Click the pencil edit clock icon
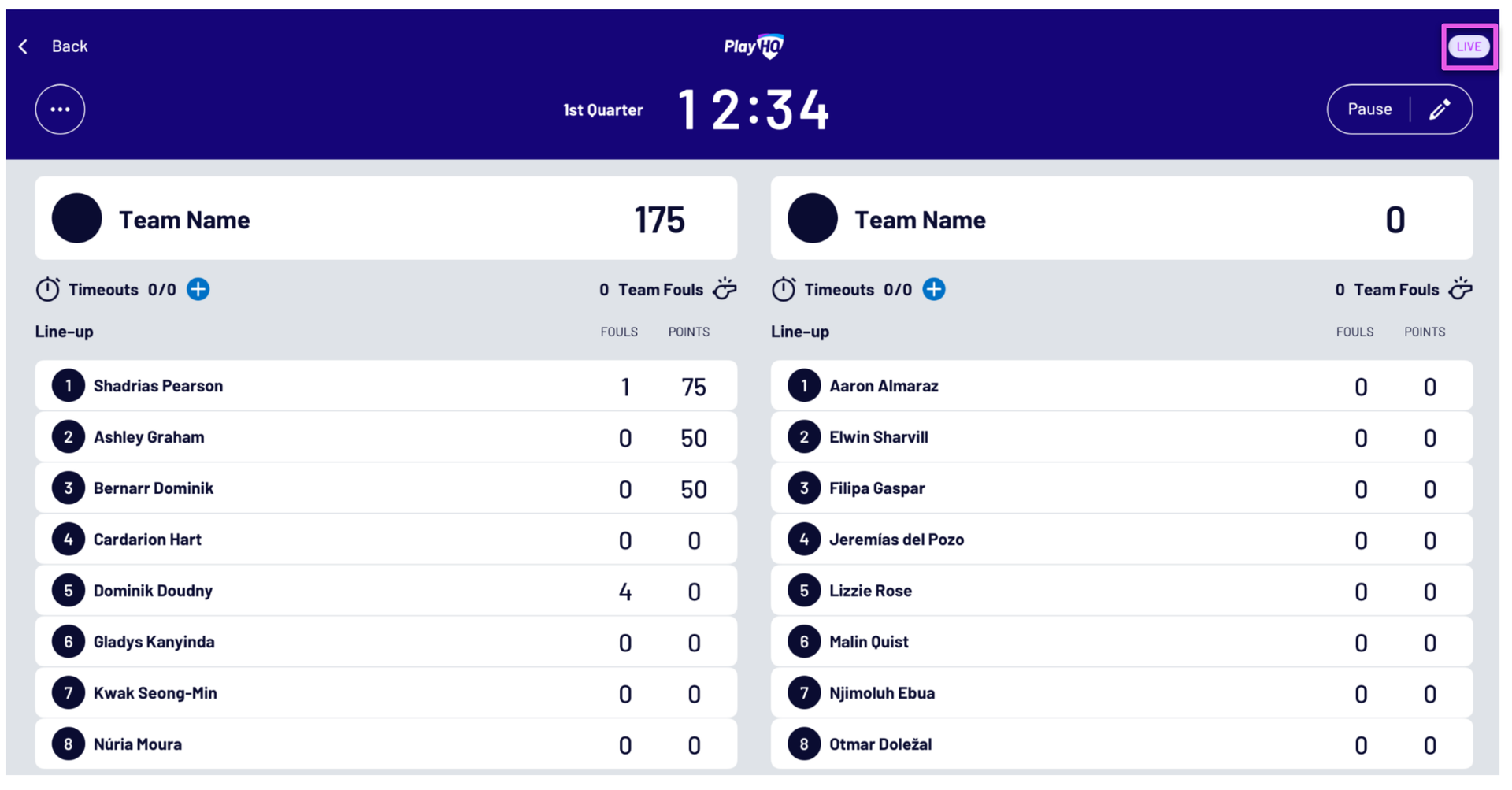 [1440, 109]
